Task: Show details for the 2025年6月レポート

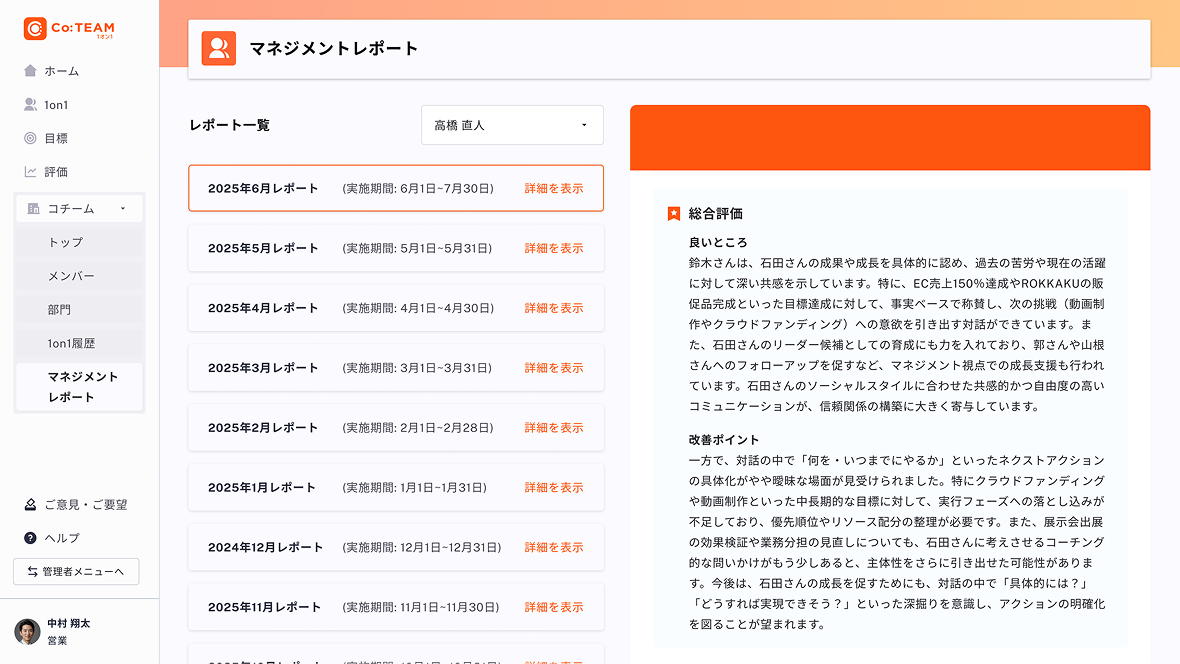Action: point(554,187)
